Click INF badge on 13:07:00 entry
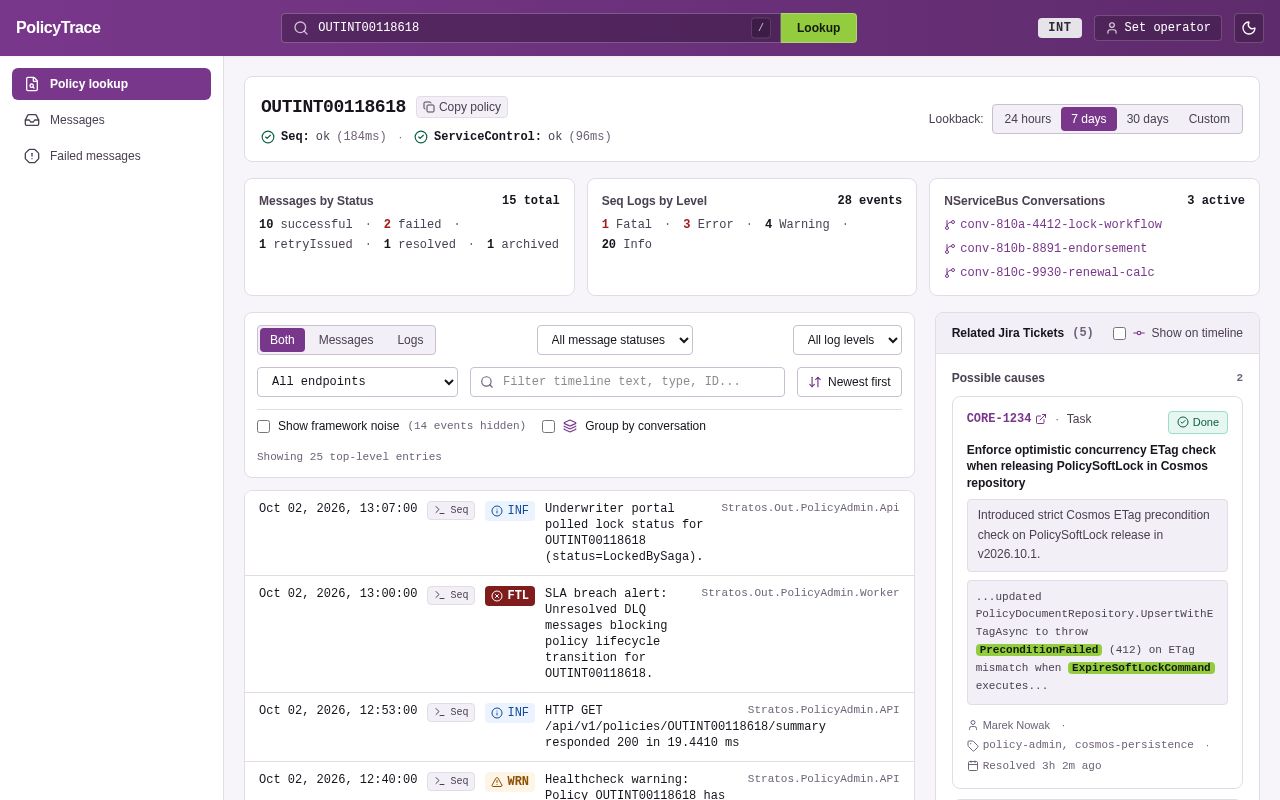Screen dimensions: 1280x800 click(x=510, y=511)
